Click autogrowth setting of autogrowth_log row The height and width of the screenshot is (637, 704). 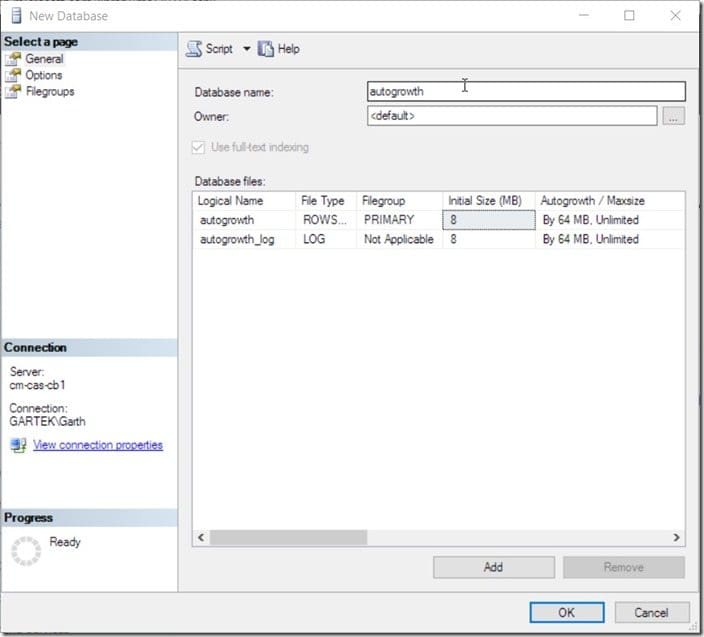click(x=610, y=239)
